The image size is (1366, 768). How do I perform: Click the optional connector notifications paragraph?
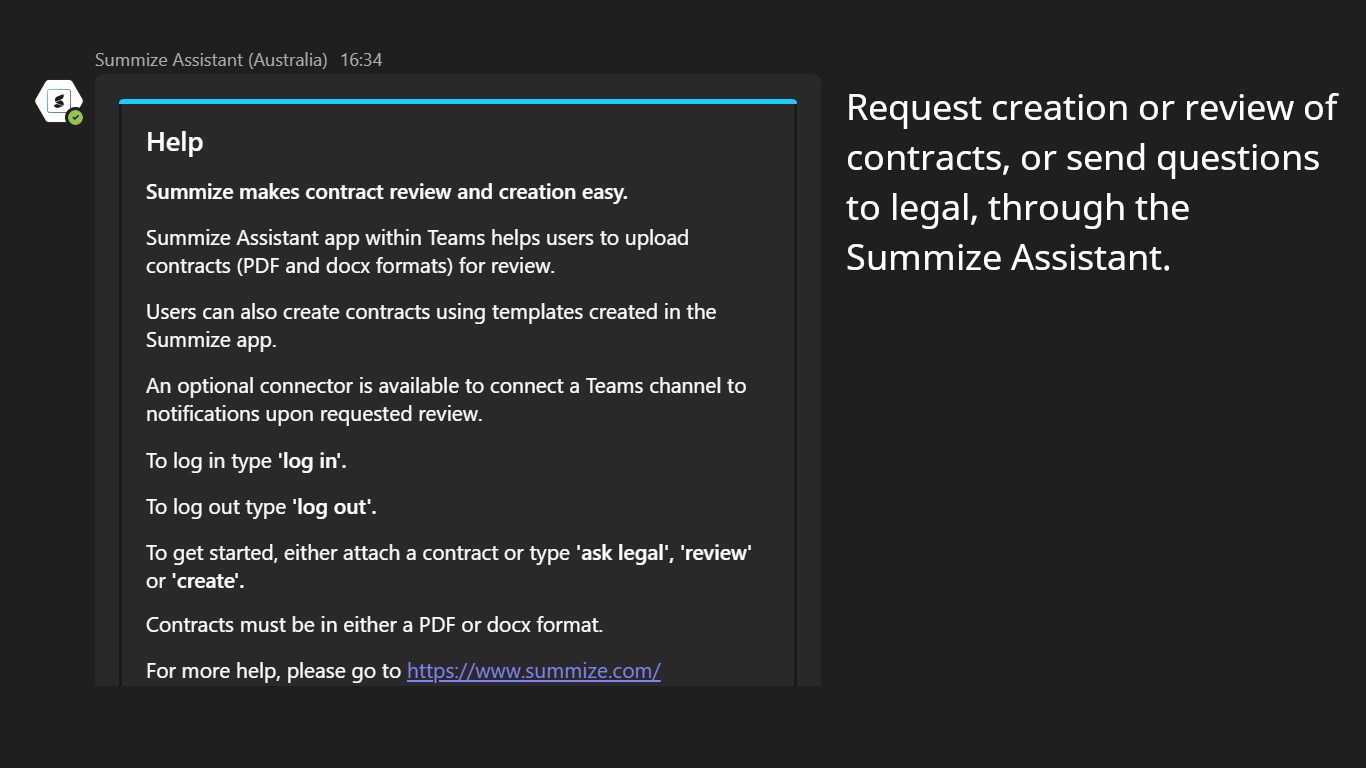pos(446,400)
